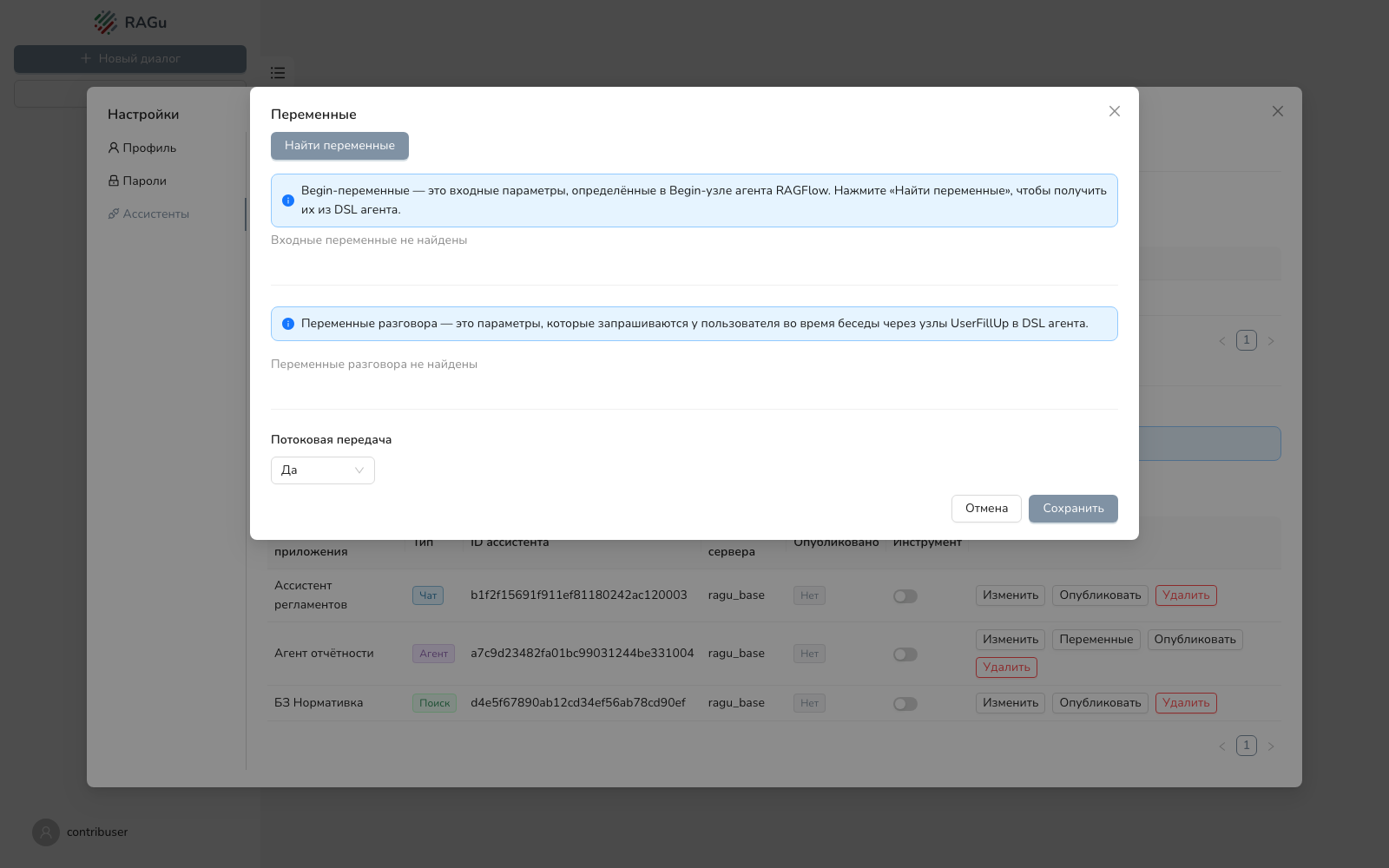
Task: Click the list icon above the settings panel
Action: (278, 73)
